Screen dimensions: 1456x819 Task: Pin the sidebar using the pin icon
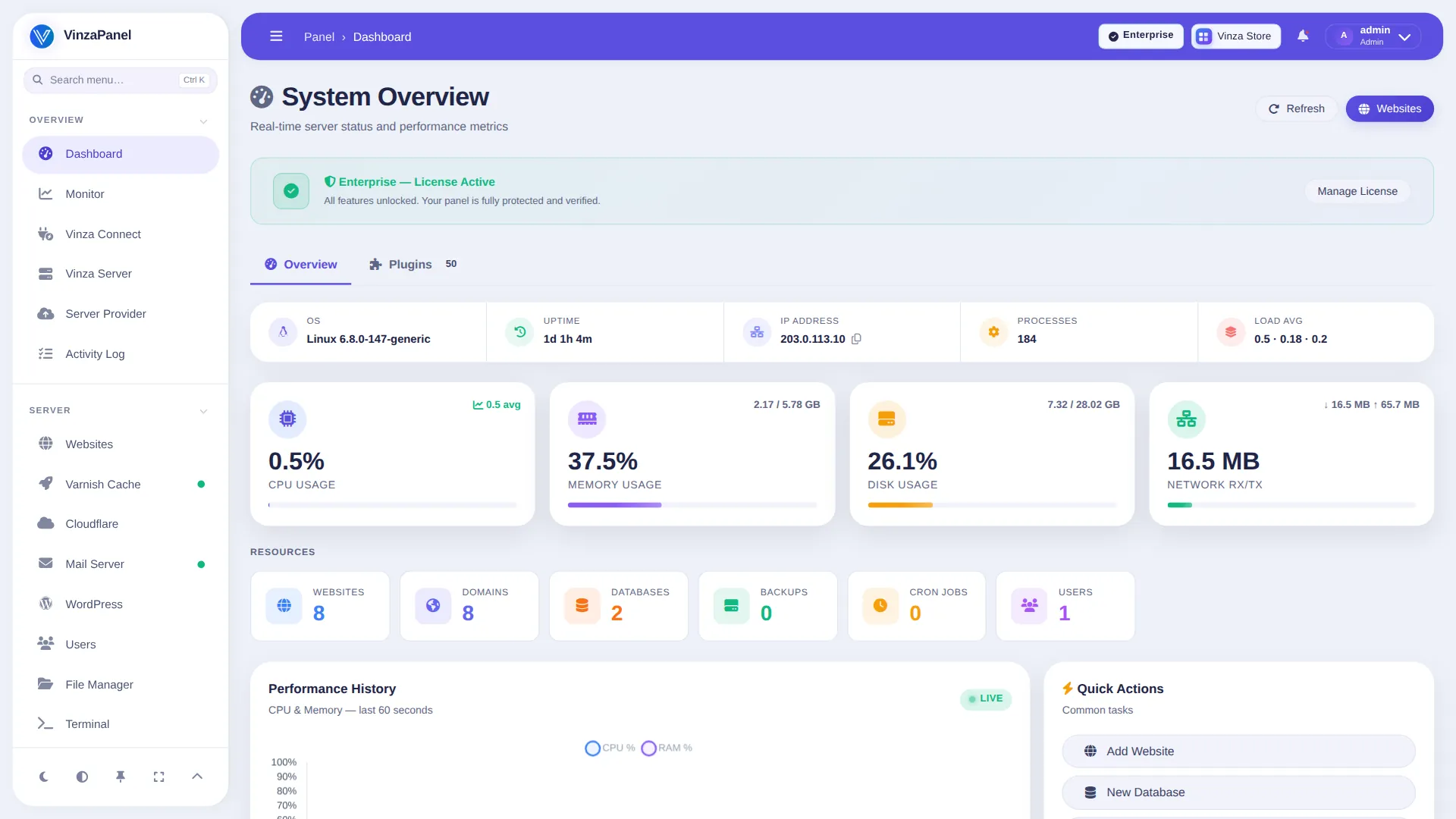[x=120, y=777]
